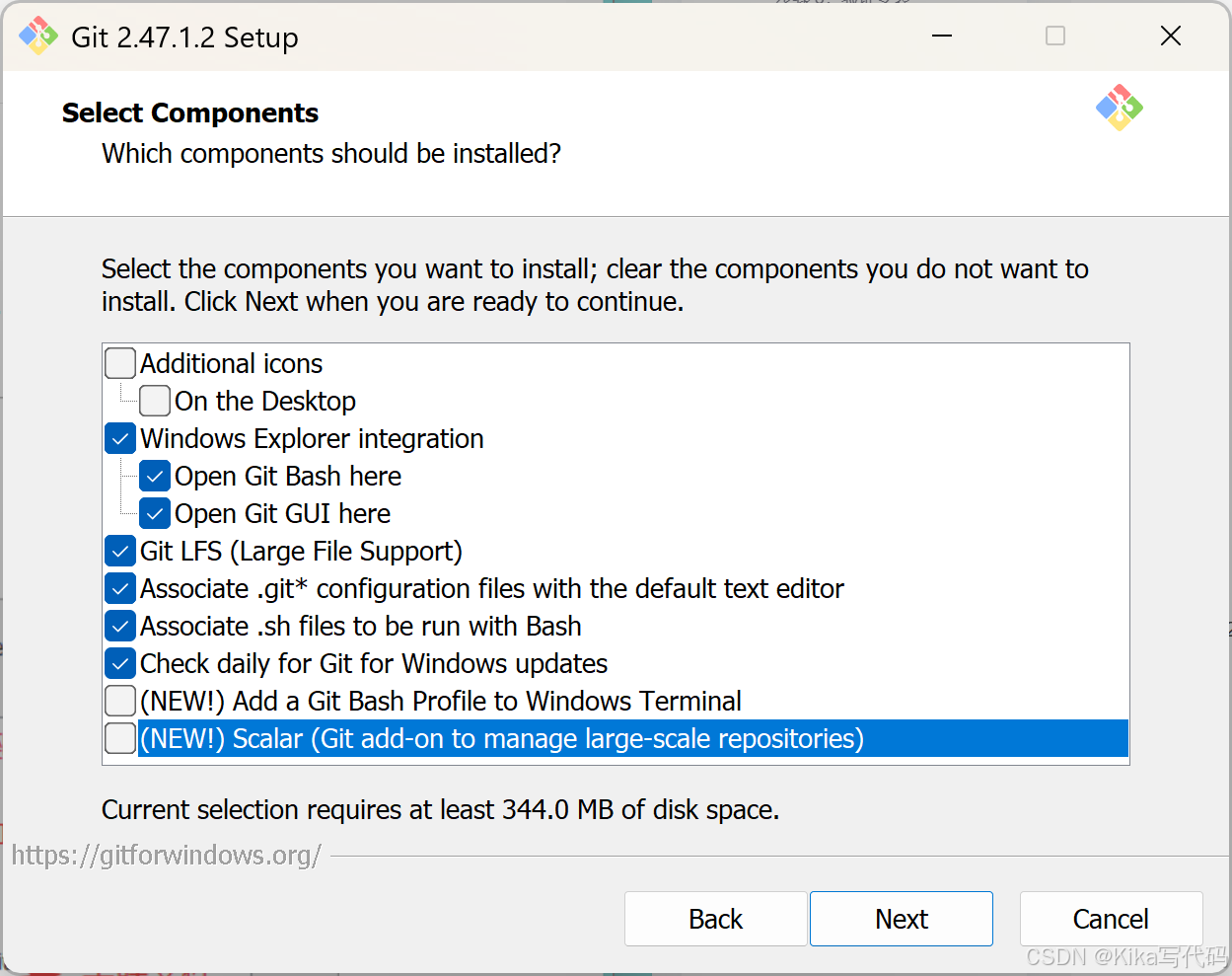The width and height of the screenshot is (1232, 976).
Task: Cancel the Git installation
Action: [x=1111, y=919]
